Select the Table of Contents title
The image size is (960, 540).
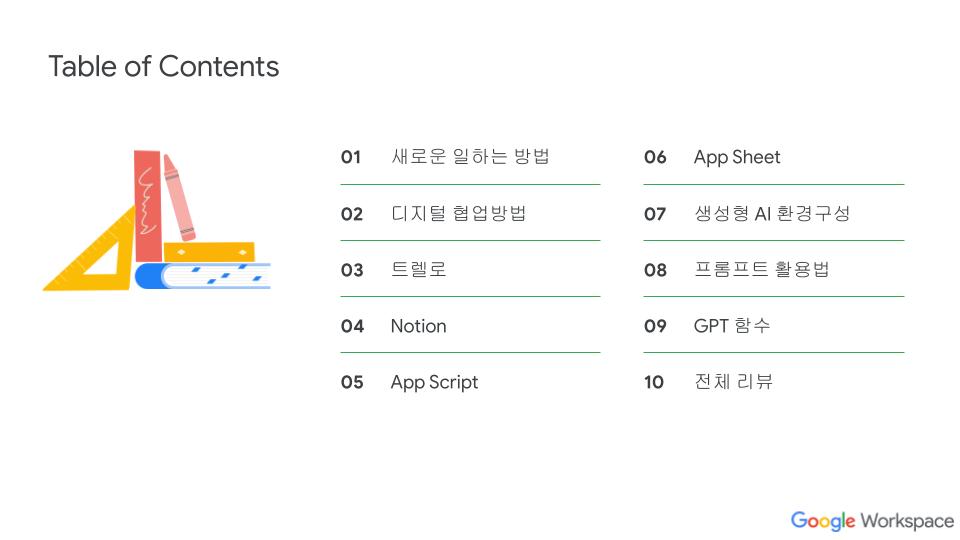coord(163,66)
